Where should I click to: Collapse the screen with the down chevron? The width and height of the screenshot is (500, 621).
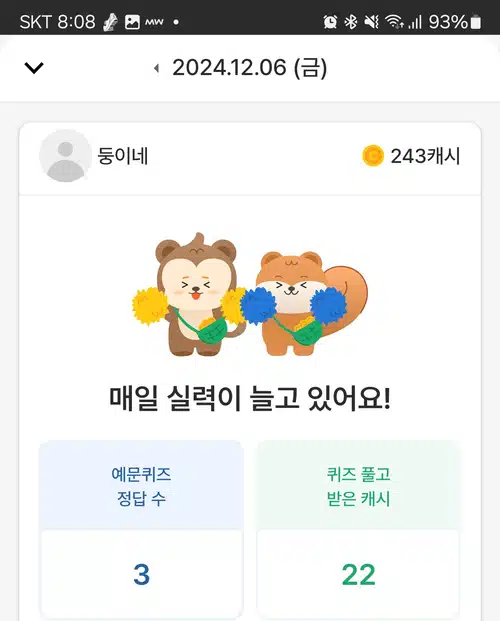coord(34,68)
